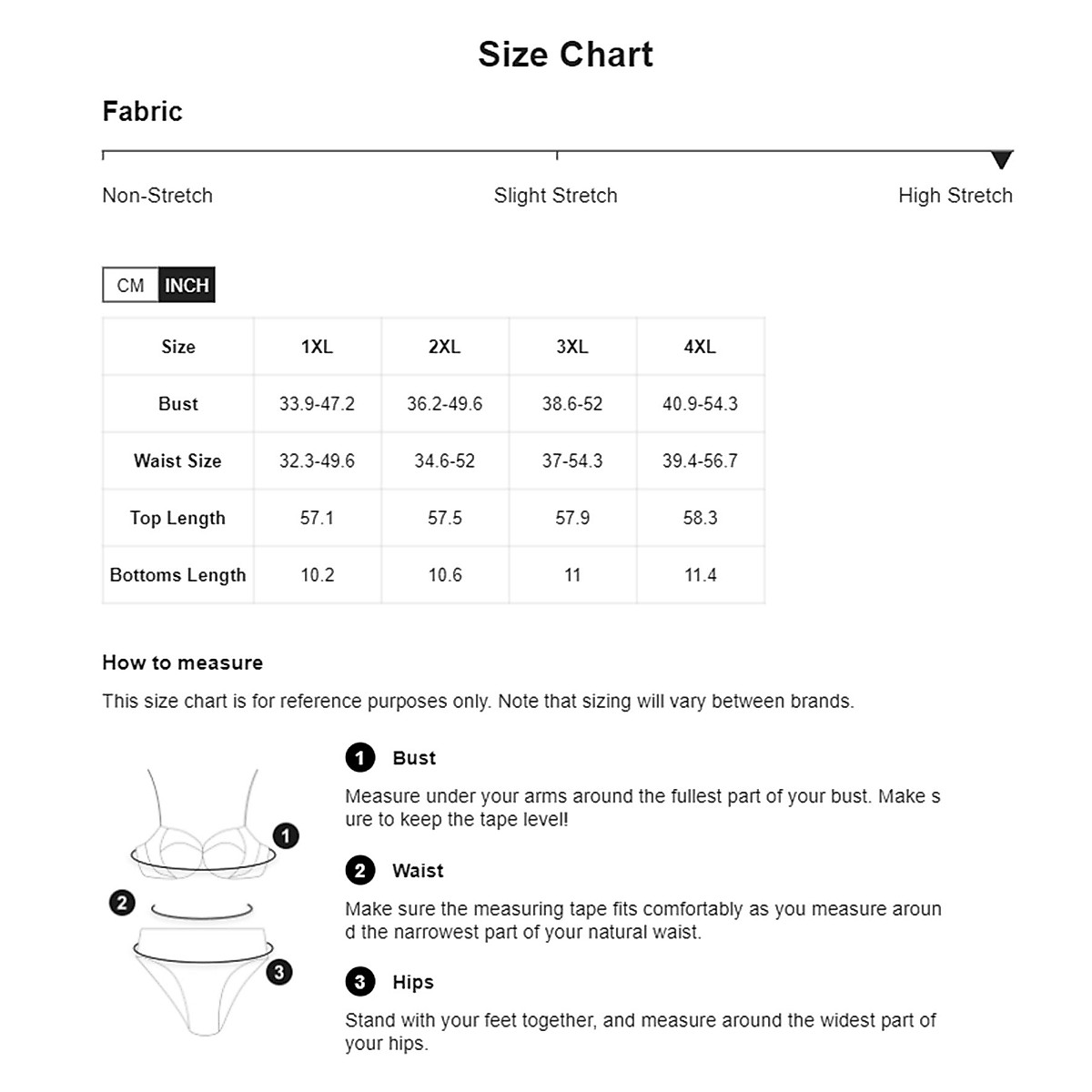
Task: Click the Slight Stretch label on fabric scale
Action: pos(555,196)
